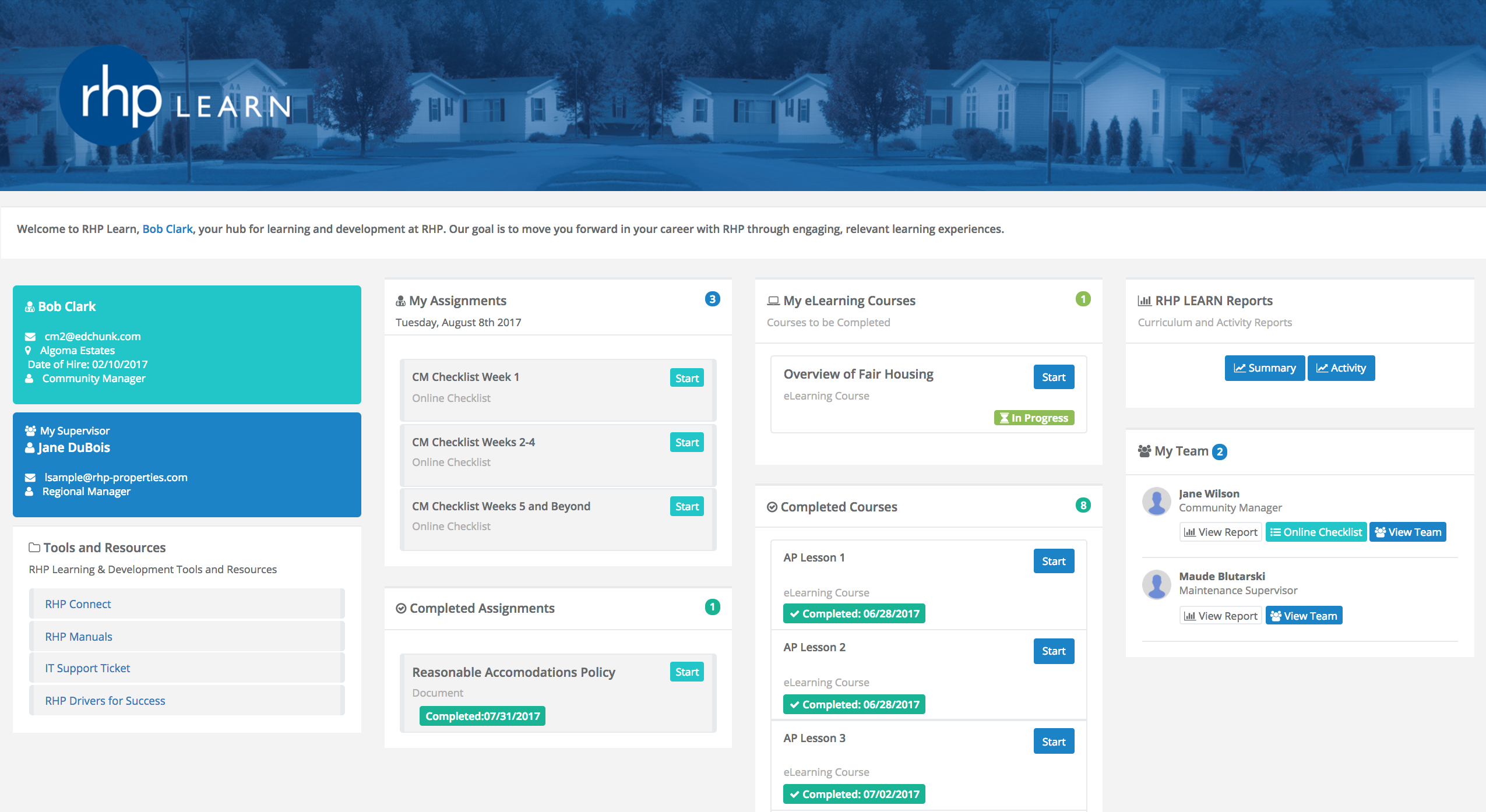Click person icon beside Jane DuBois
The width and height of the screenshot is (1486, 812).
click(30, 448)
